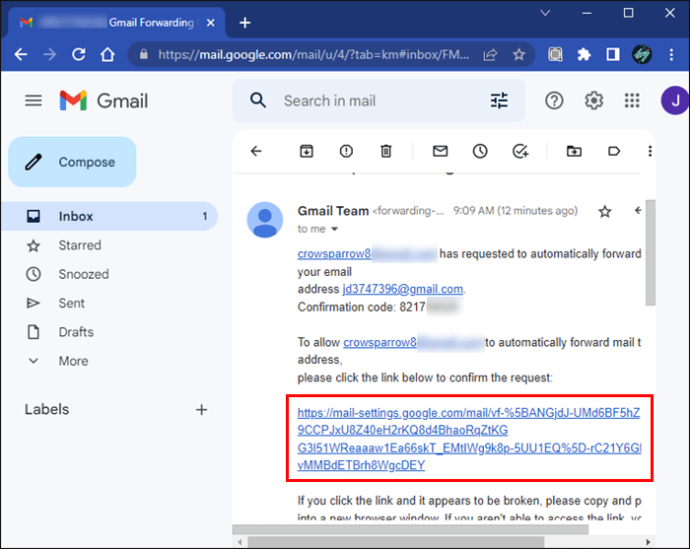Open Gmail support help icon

[x=554, y=101]
